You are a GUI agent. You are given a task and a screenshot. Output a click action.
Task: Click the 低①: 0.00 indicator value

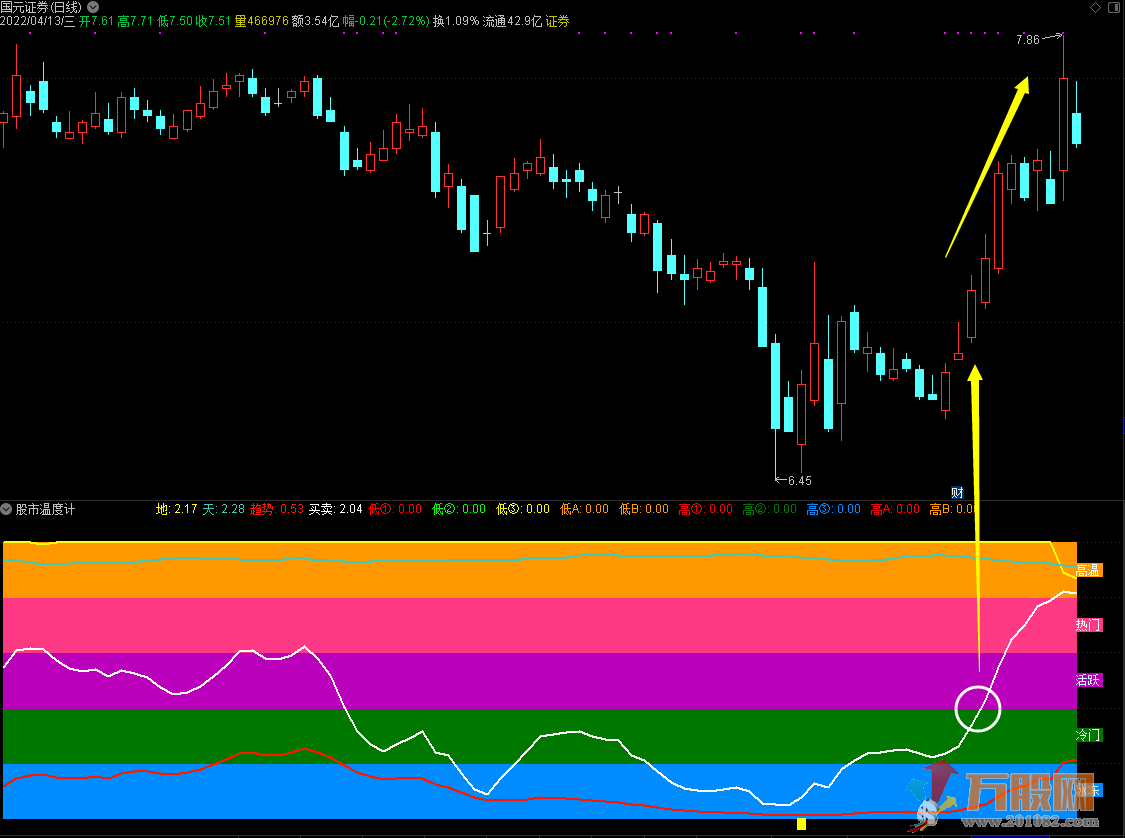tap(395, 509)
